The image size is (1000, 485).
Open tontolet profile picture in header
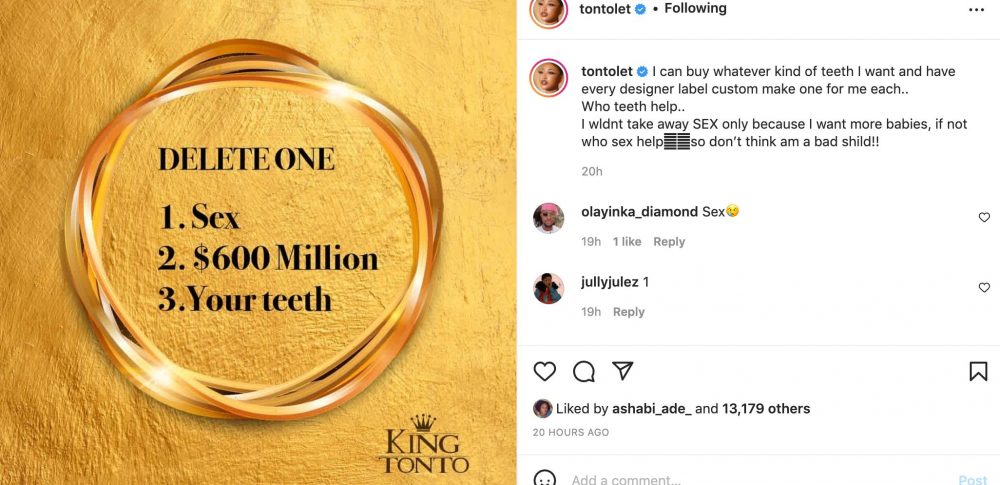point(548,9)
